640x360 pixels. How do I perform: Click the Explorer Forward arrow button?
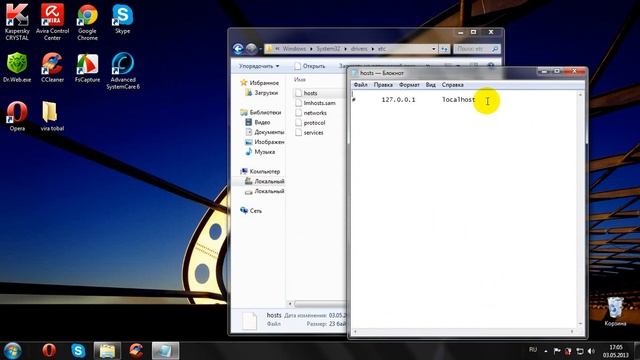[251, 49]
